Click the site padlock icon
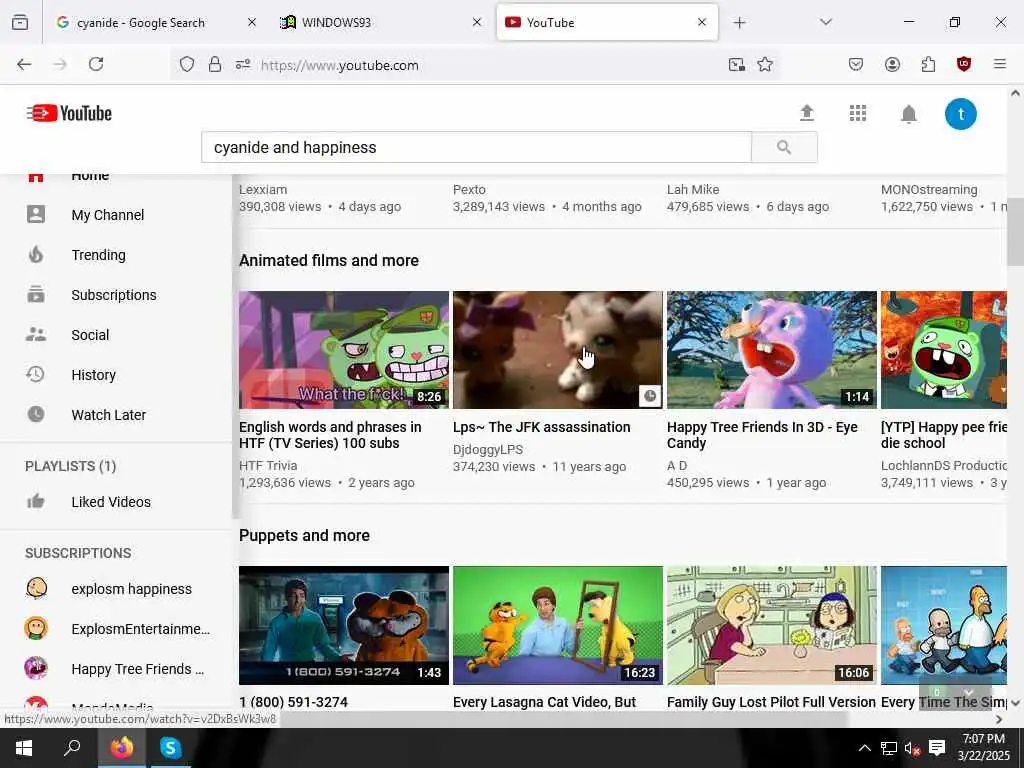The height and width of the screenshot is (768, 1024). pyautogui.click(x=214, y=64)
